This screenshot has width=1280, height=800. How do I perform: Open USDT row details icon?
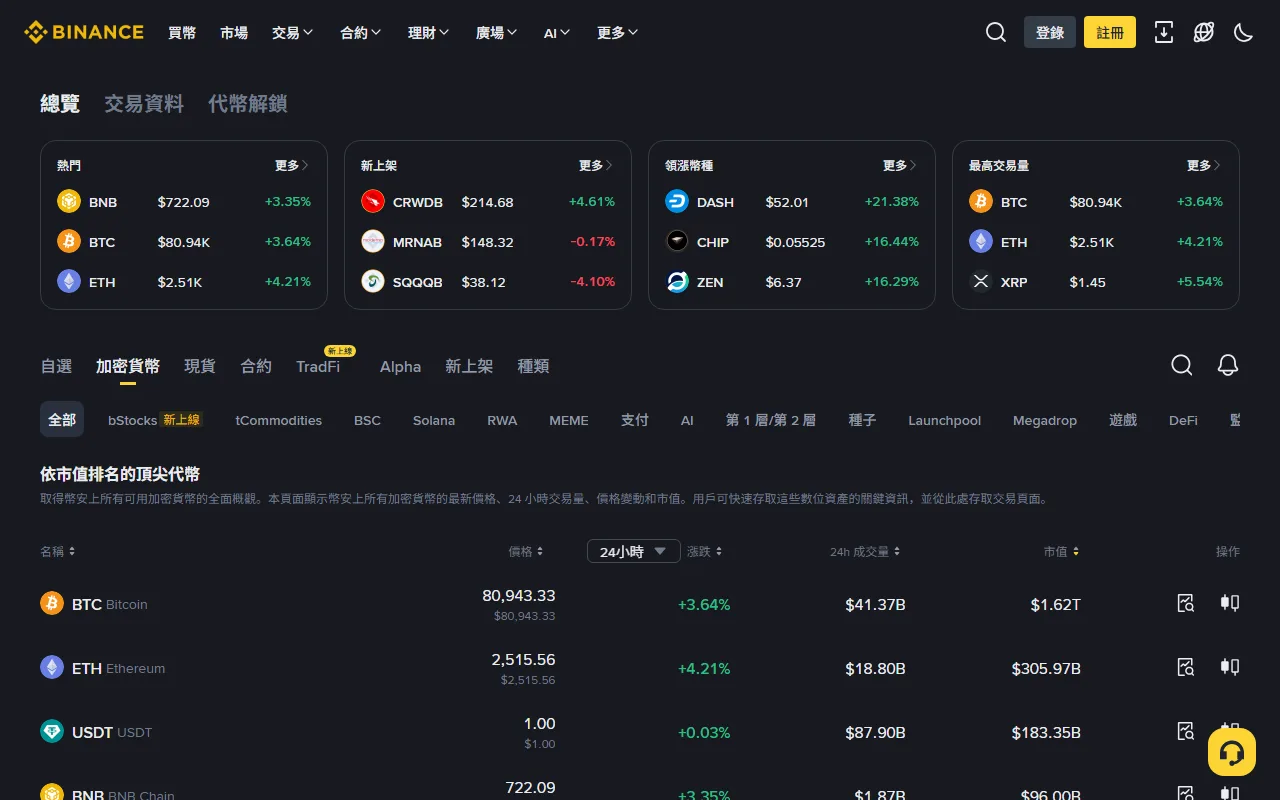pos(1186,731)
